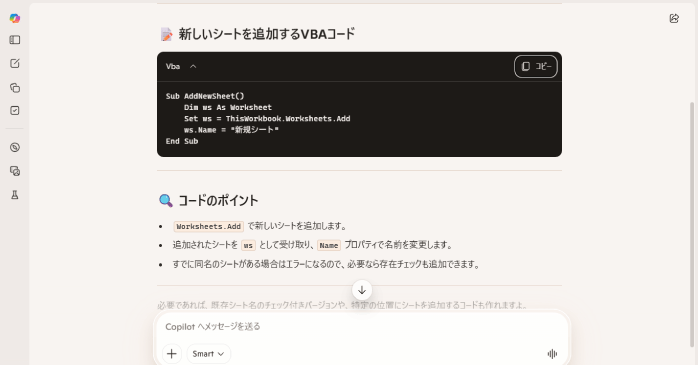Open the Smart mode dropdown

point(208,354)
